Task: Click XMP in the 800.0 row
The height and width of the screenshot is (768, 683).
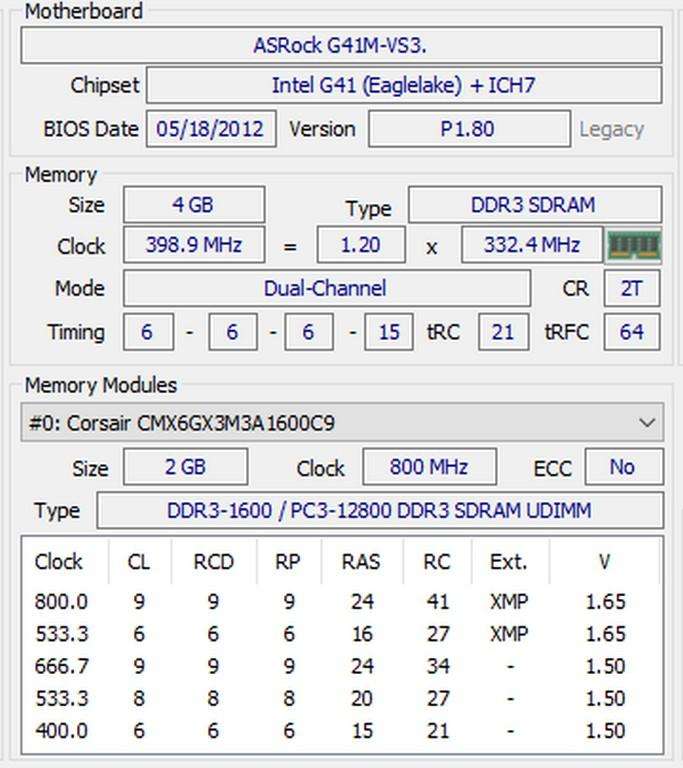Action: pos(509,601)
